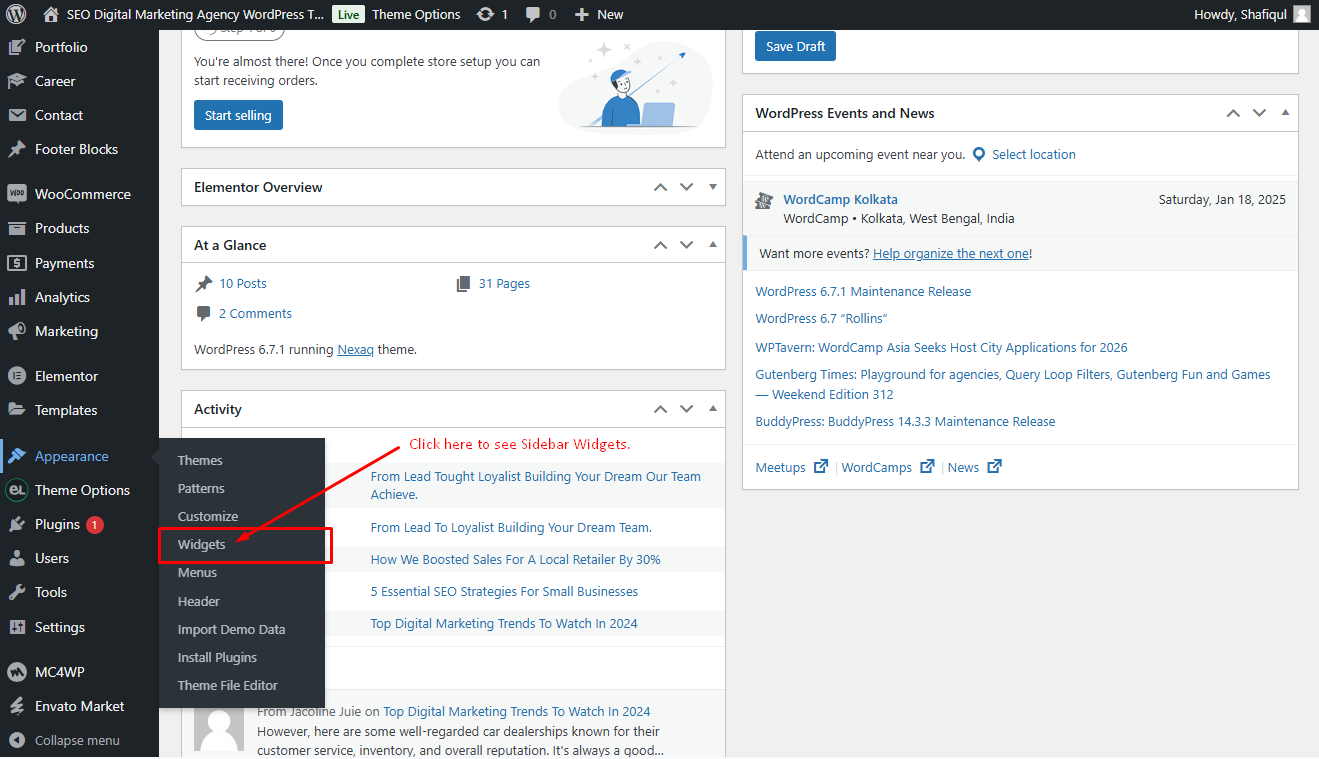The height and width of the screenshot is (759, 1319).
Task: Click the Envato Market icon
Action: [16, 706]
